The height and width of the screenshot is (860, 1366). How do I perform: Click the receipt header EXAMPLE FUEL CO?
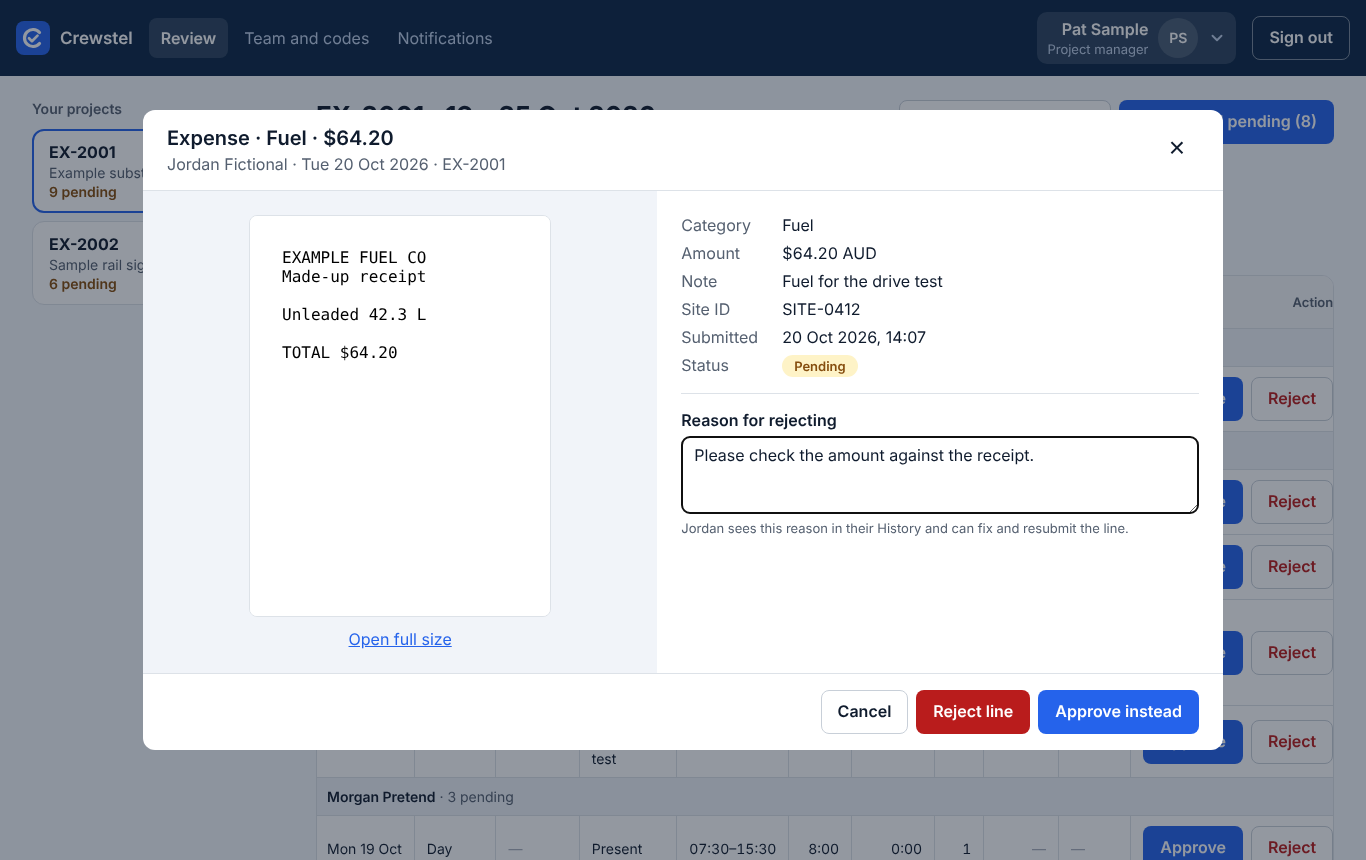tap(354, 258)
